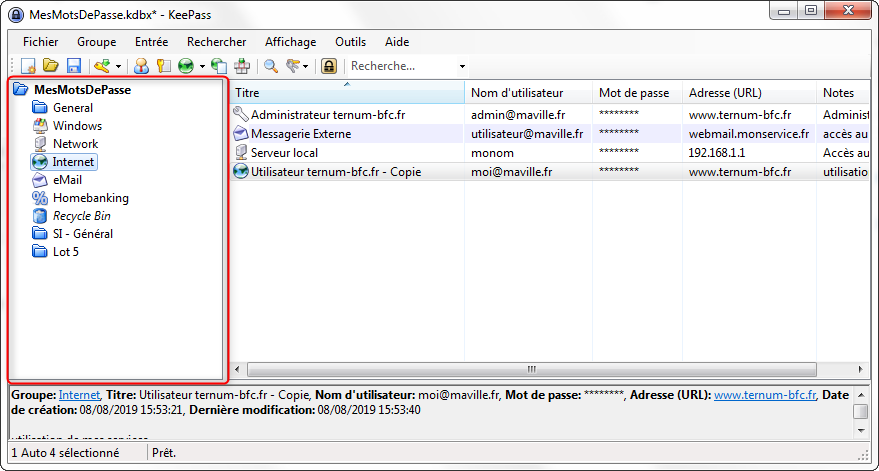Screen dimensions: 879x471
Task: Click the Open URL globe icon
Action: (x=186, y=67)
